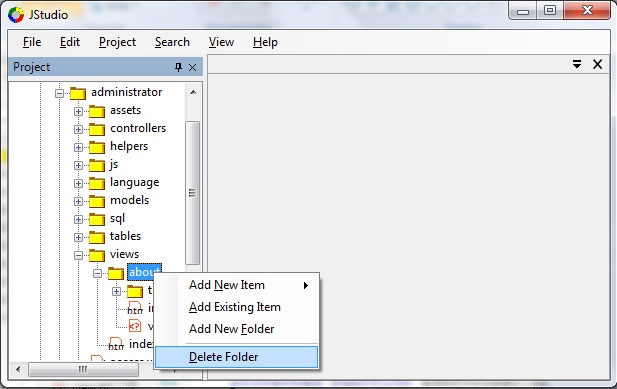Expand the language folder node
The height and width of the screenshot is (389, 617).
(x=78, y=183)
